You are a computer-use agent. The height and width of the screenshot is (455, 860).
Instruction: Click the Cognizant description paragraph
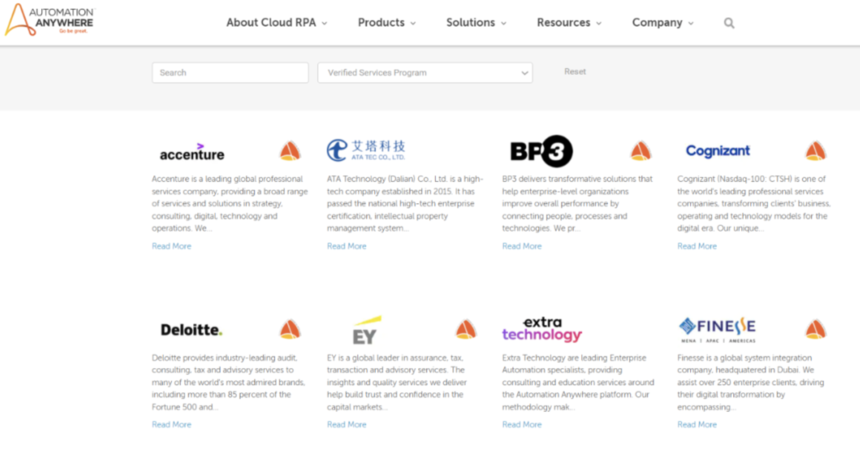point(754,203)
